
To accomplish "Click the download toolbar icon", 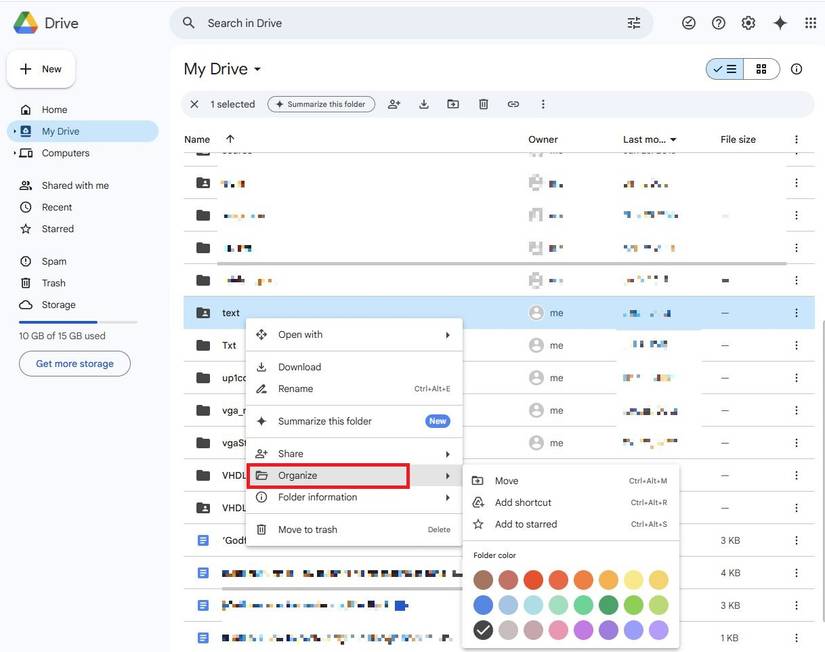I will pyautogui.click(x=424, y=104).
